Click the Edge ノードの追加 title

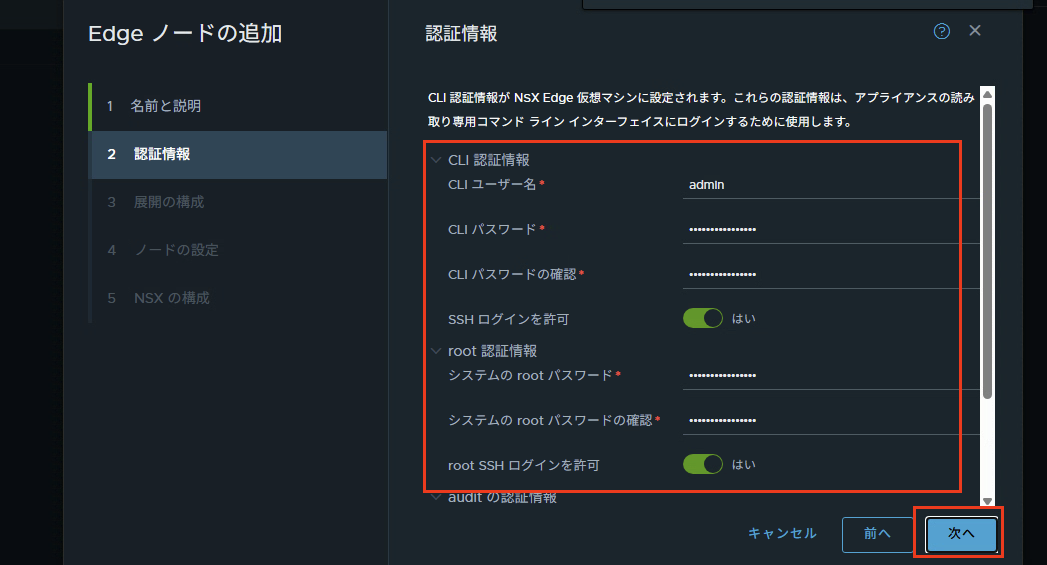coord(185,33)
